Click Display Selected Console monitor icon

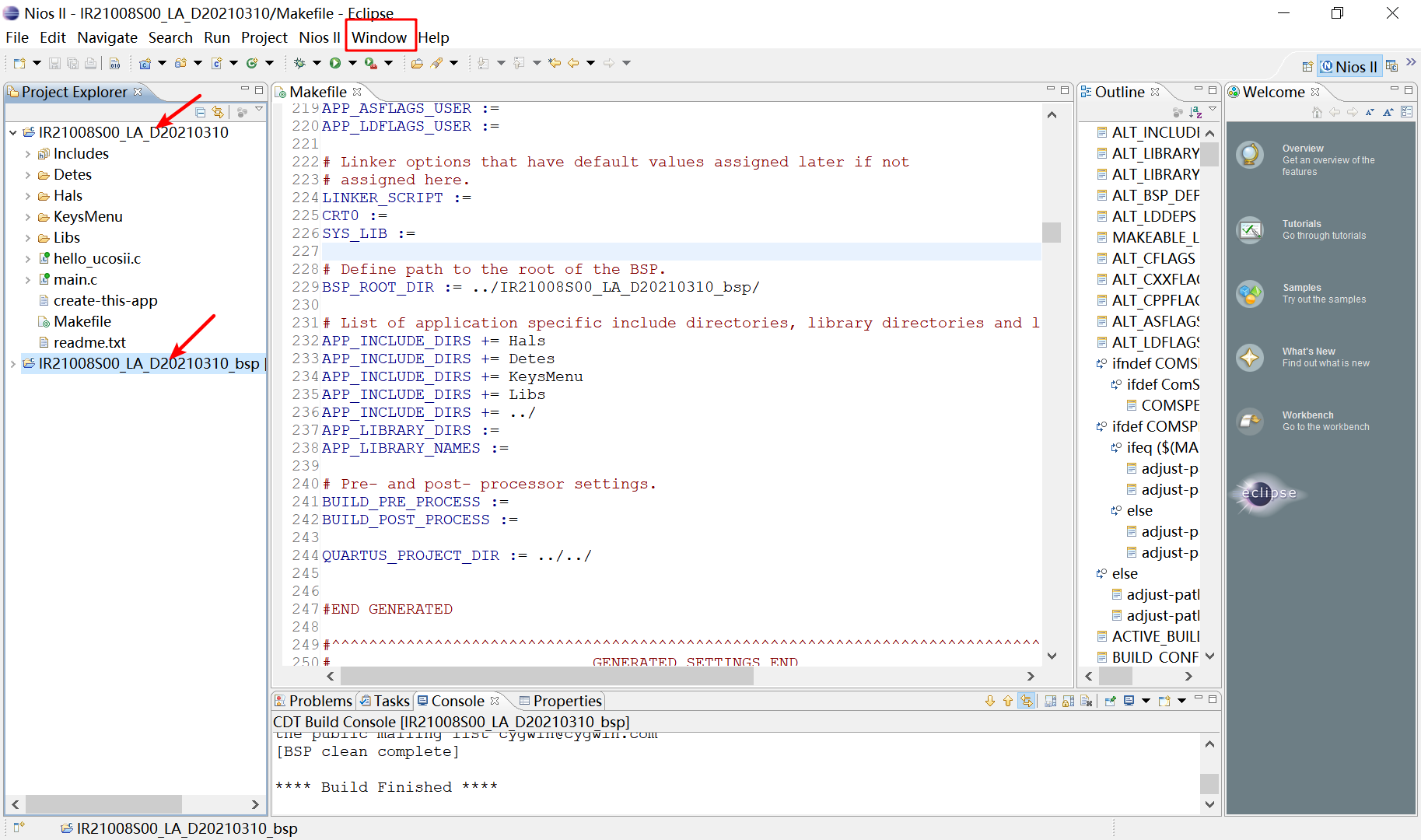click(1129, 701)
